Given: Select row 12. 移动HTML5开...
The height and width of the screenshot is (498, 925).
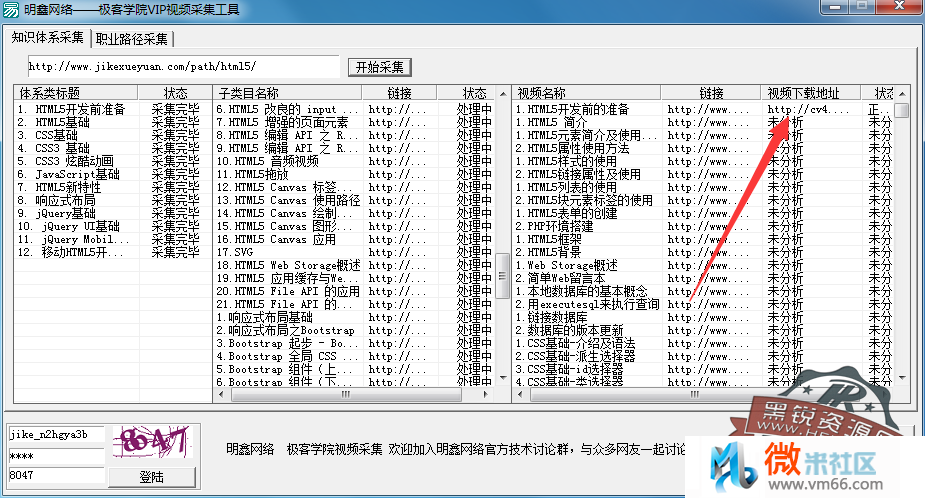Looking at the screenshot, I should pos(71,252).
